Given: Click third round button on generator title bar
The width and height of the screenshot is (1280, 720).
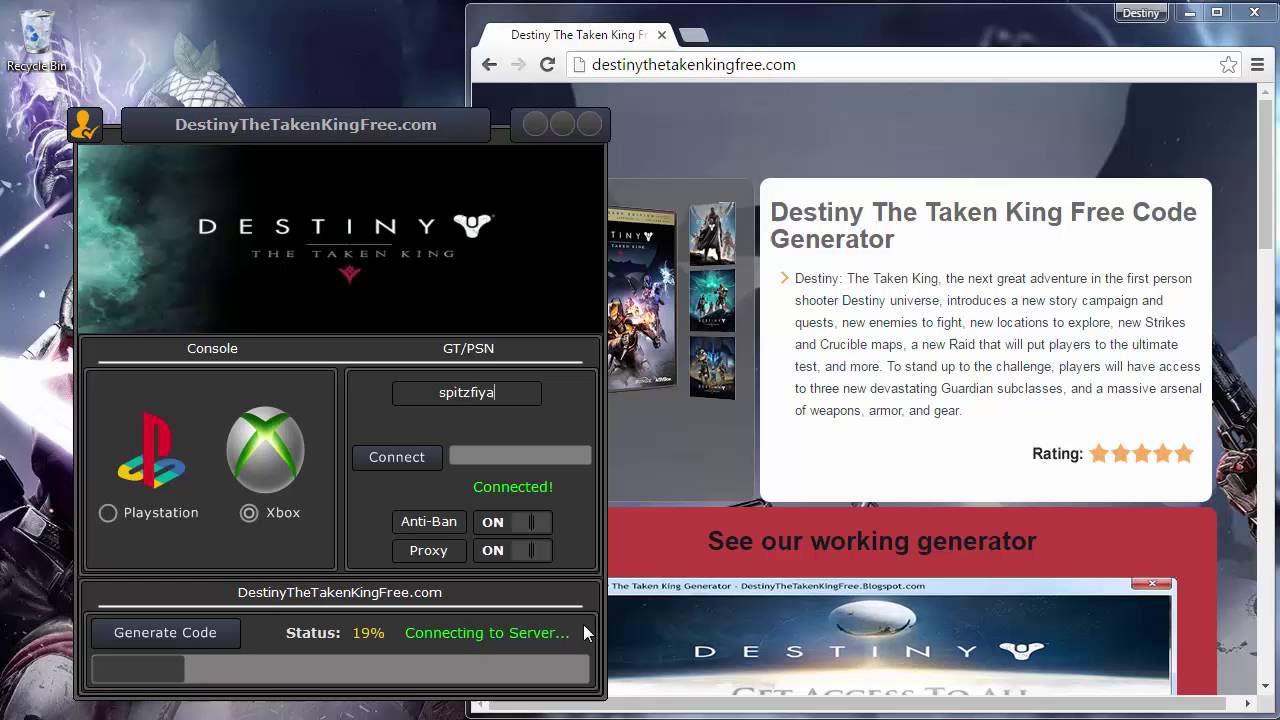Looking at the screenshot, I should click(589, 124).
